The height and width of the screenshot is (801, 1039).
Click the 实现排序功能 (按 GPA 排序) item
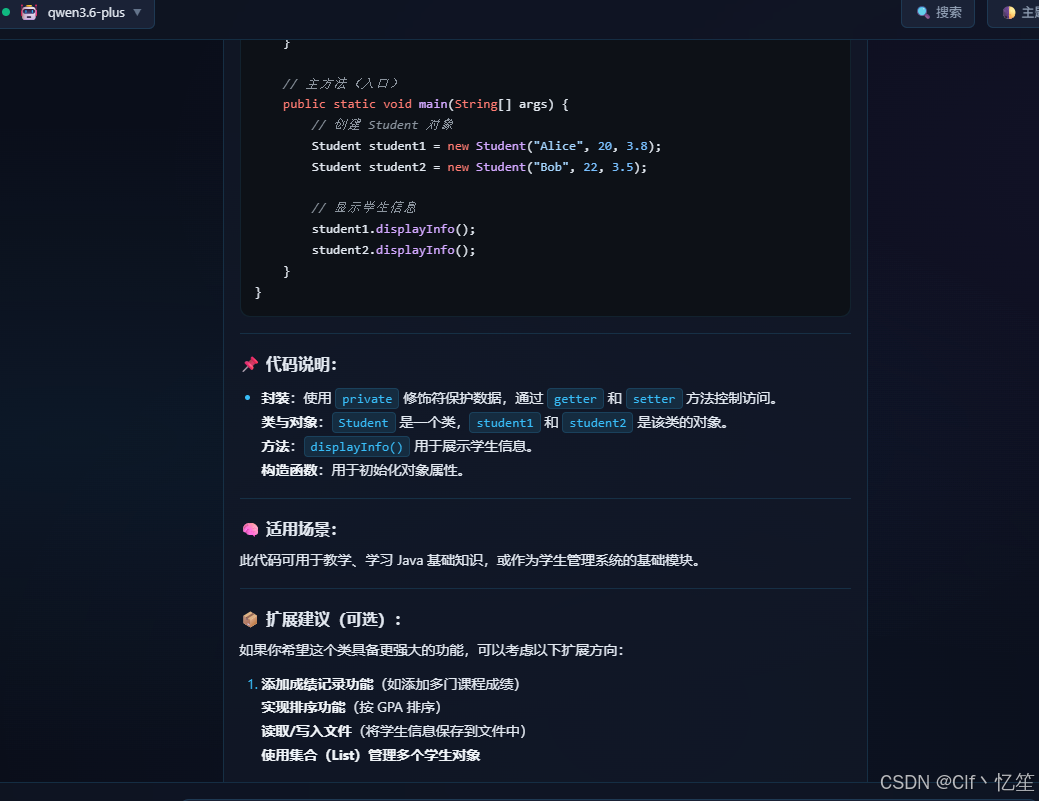[x=351, y=708]
